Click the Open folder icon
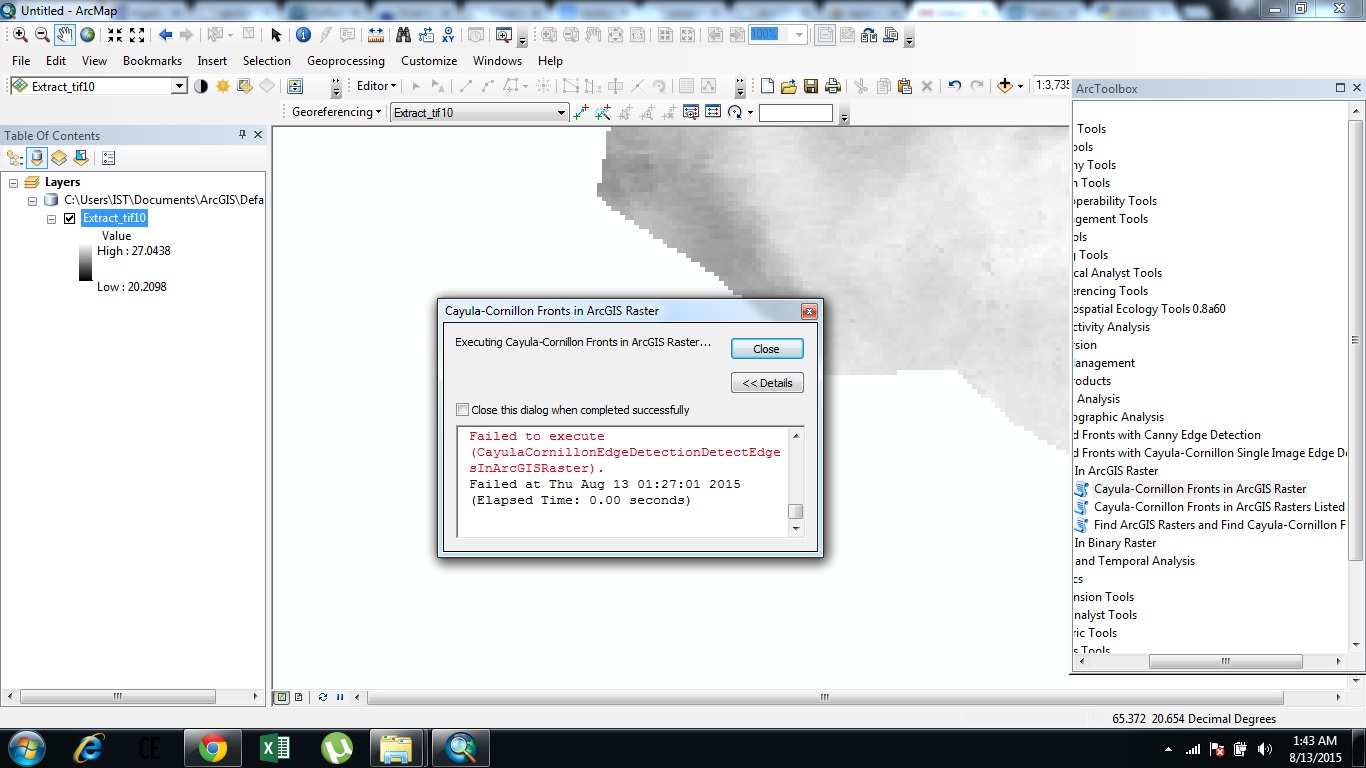Viewport: 1366px width, 768px height. click(789, 86)
